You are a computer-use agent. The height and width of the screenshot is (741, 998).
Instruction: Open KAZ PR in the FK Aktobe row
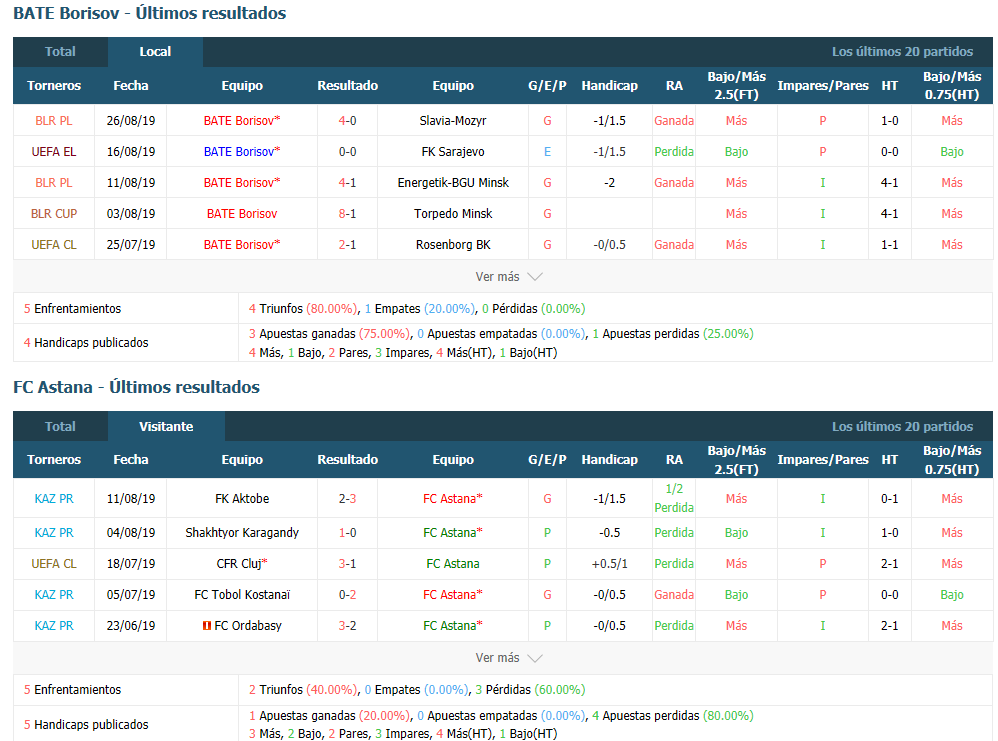click(x=54, y=498)
